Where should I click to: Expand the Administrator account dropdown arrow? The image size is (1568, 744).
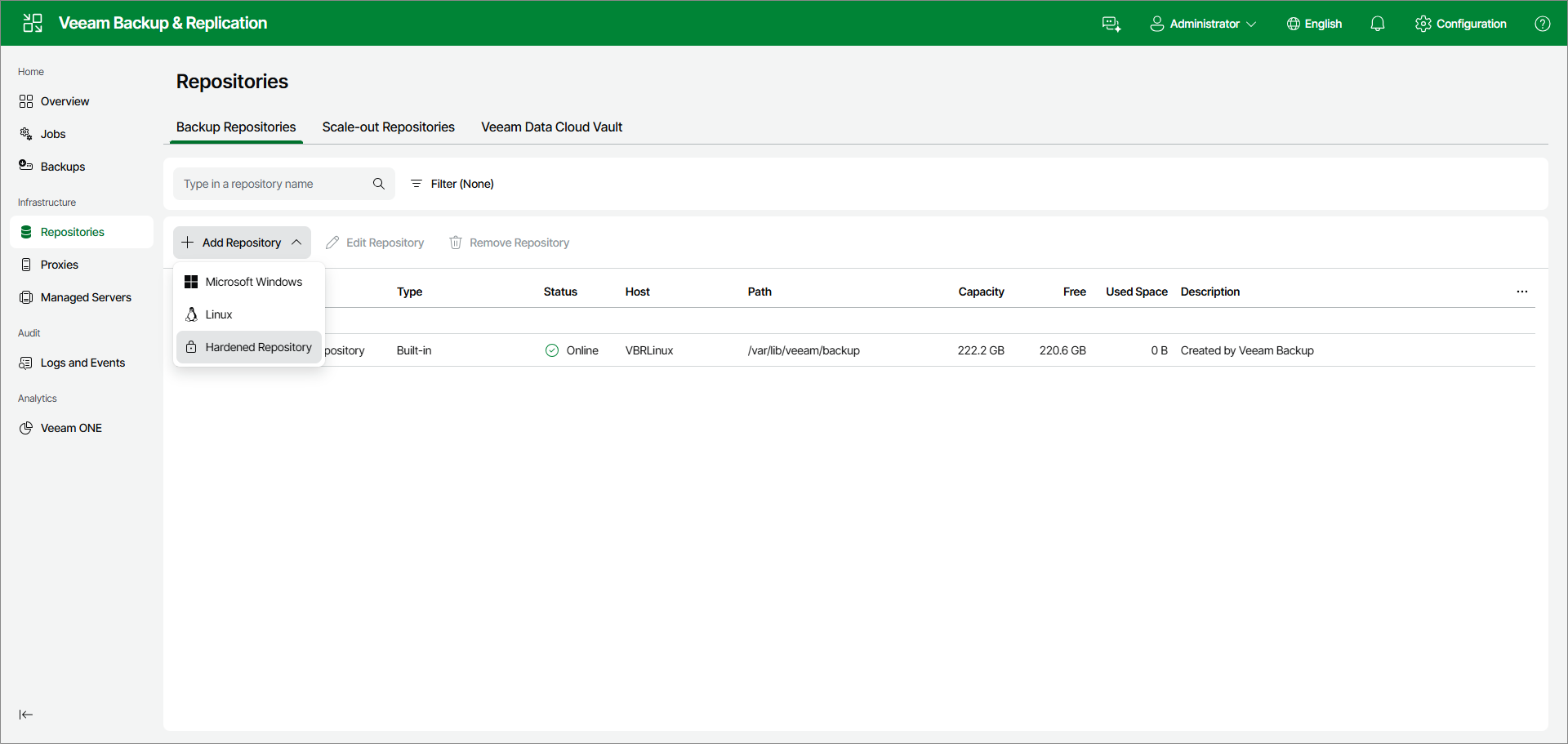click(x=1251, y=25)
